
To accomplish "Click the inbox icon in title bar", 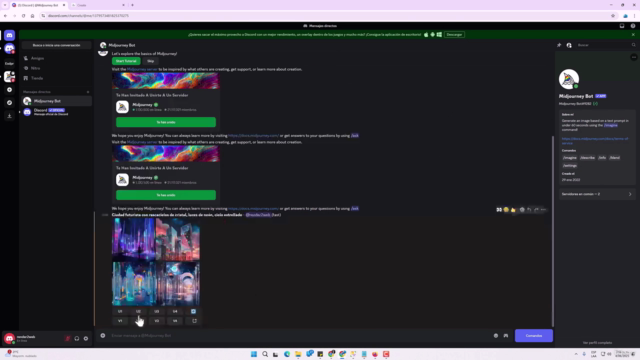I will click(x=622, y=26).
